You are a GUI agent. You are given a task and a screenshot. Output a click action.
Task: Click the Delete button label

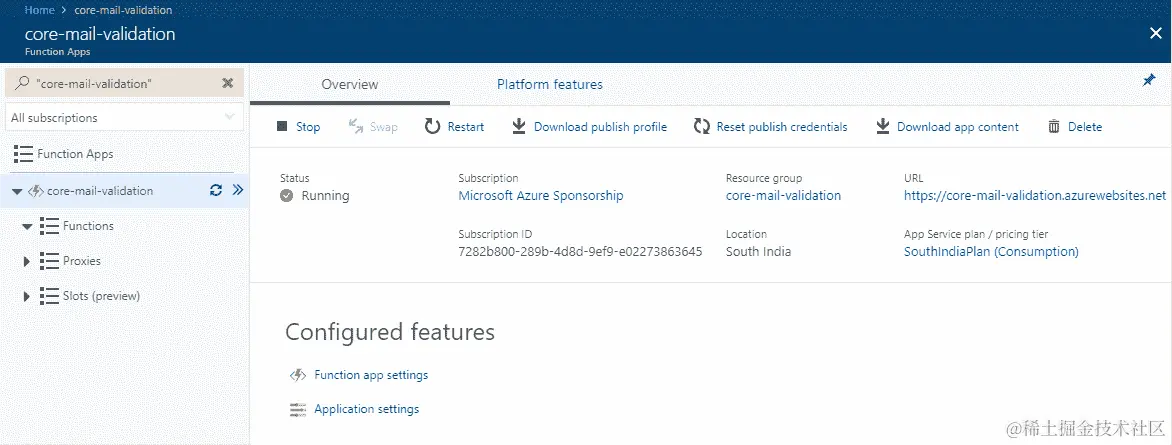(x=1085, y=126)
